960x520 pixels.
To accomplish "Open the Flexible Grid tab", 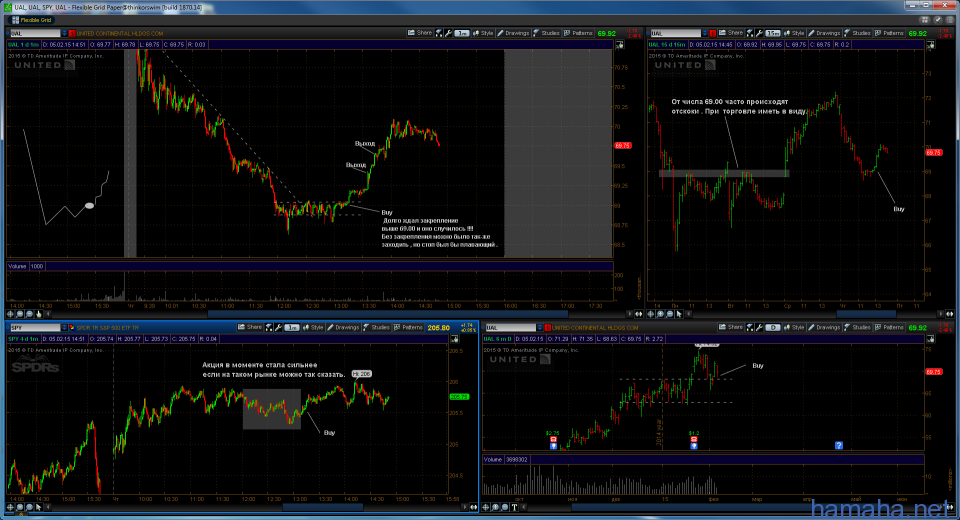I will coord(32,20).
